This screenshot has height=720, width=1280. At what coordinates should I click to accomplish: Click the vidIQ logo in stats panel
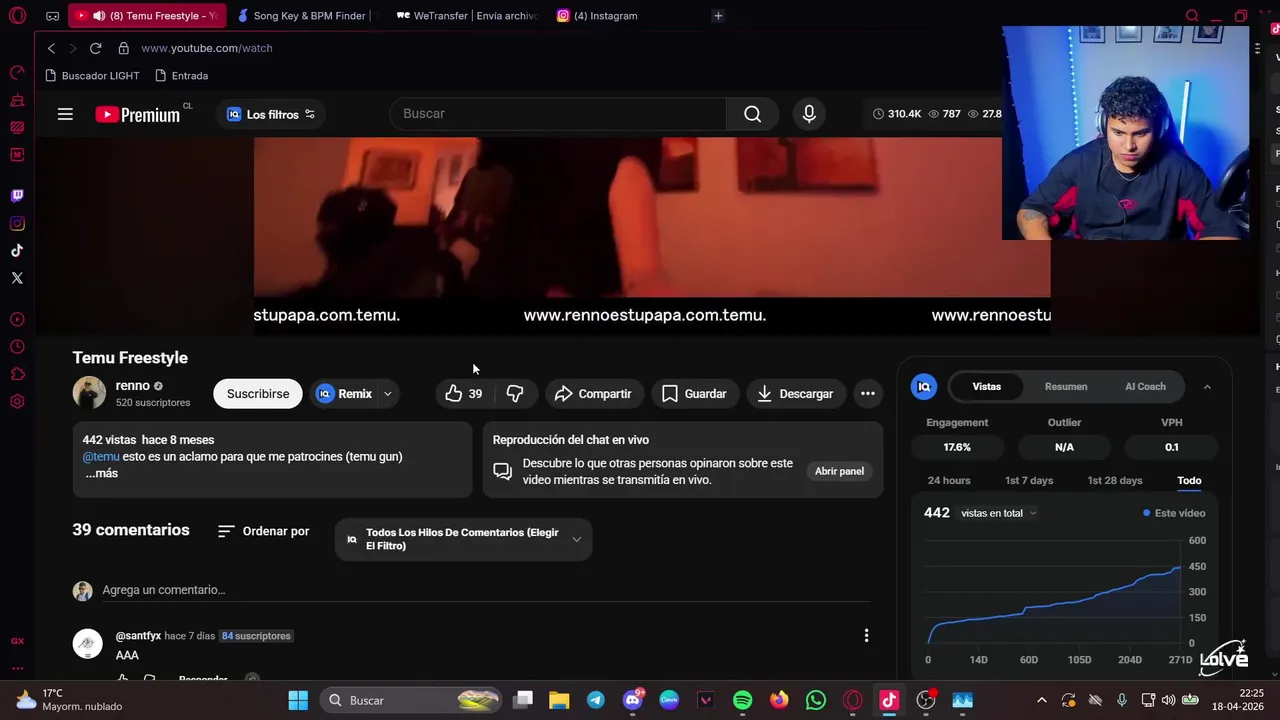(x=924, y=386)
